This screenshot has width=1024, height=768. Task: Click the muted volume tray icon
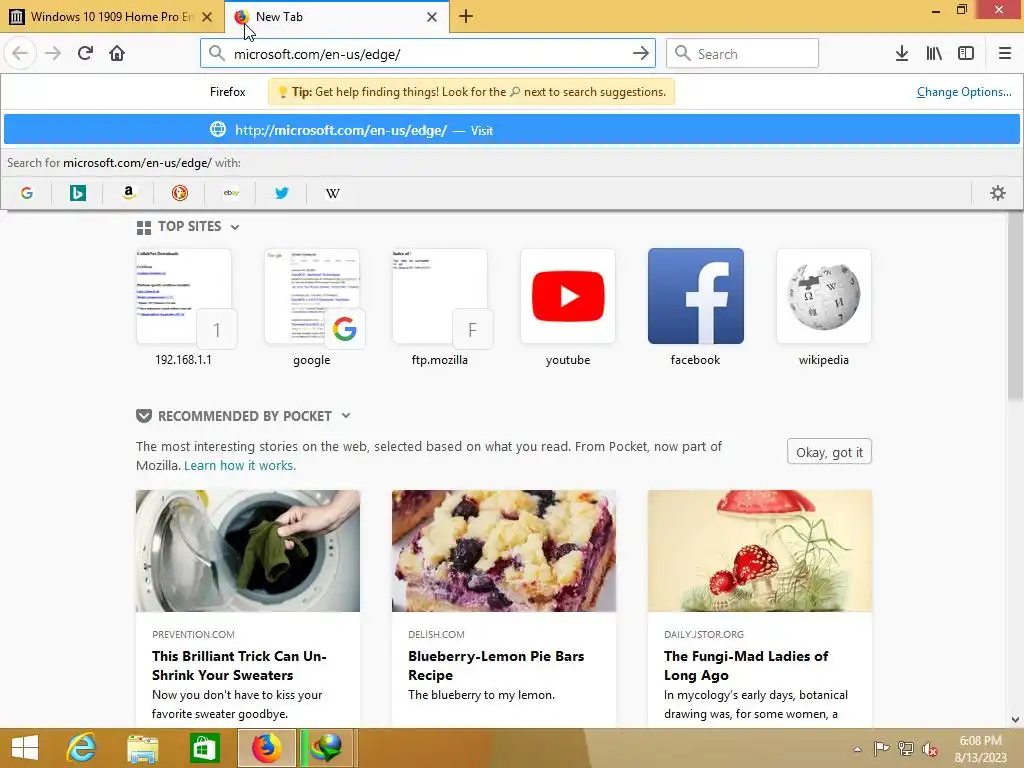929,749
